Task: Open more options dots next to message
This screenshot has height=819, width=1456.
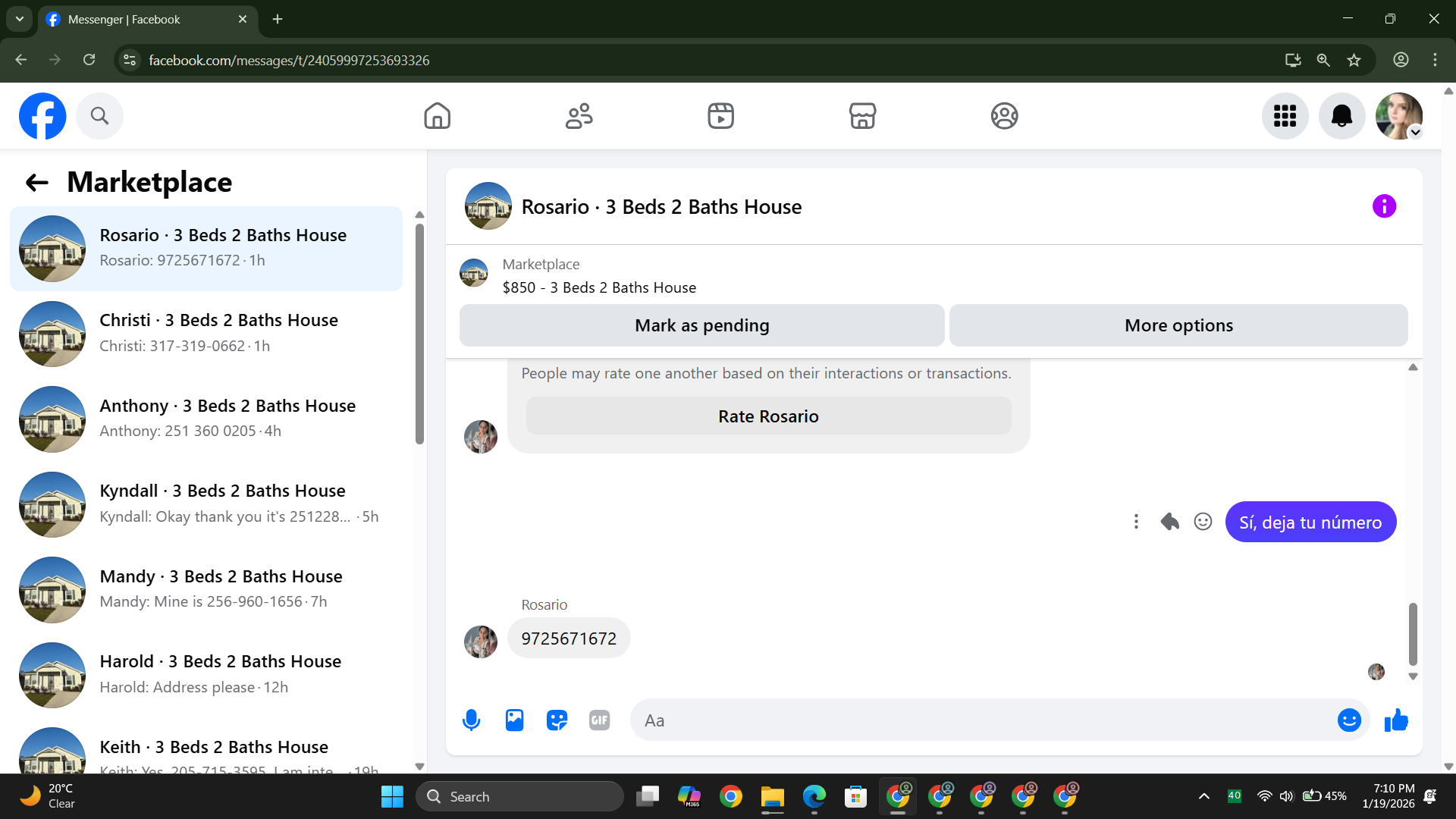Action: click(x=1136, y=522)
